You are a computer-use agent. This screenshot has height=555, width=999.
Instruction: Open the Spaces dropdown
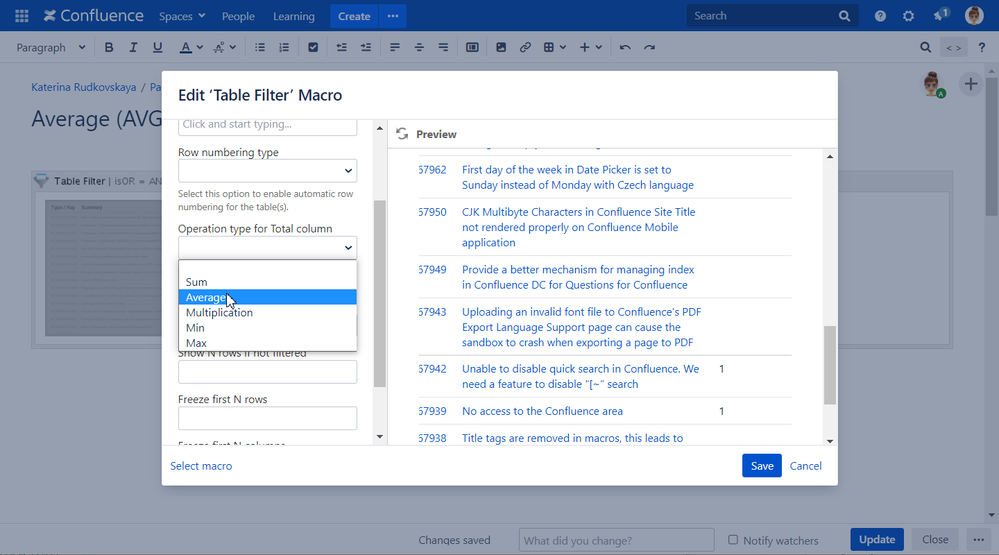[182, 16]
